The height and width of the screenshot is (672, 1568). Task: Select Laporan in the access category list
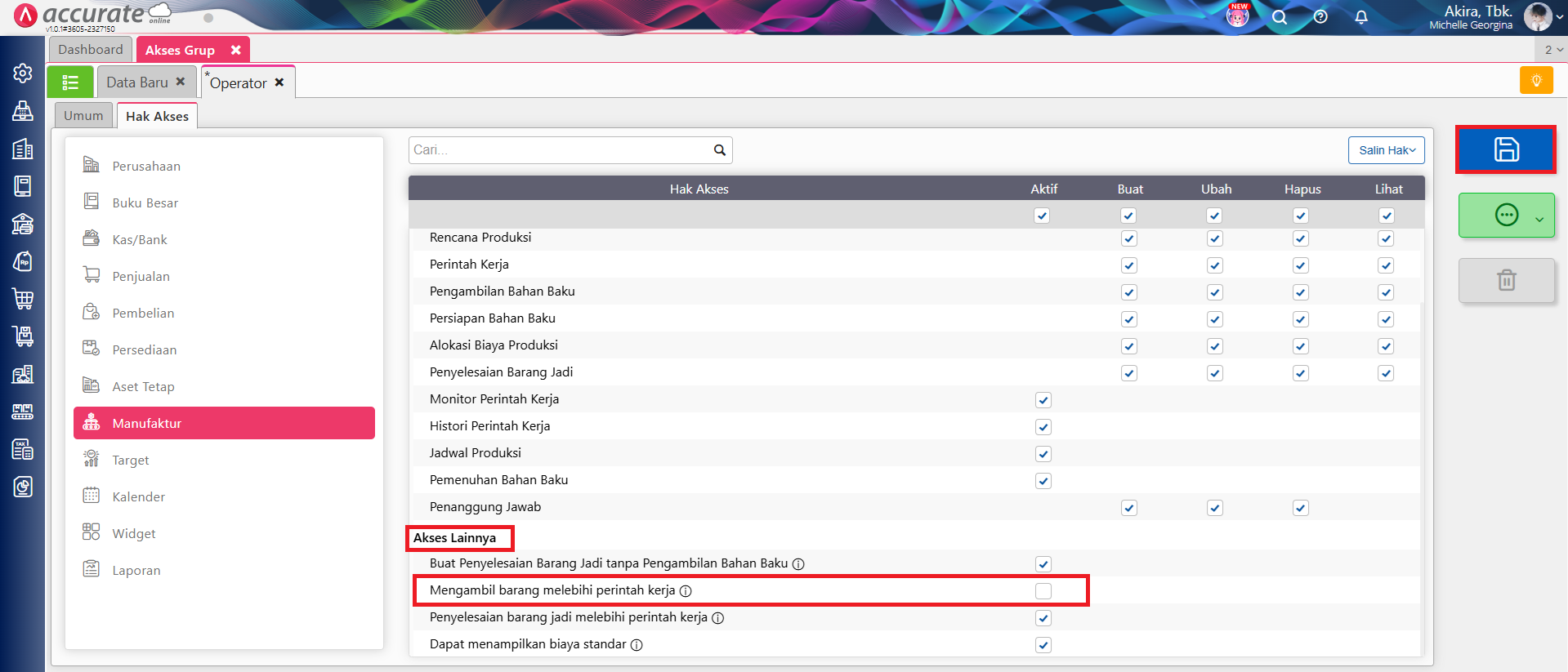tap(136, 571)
